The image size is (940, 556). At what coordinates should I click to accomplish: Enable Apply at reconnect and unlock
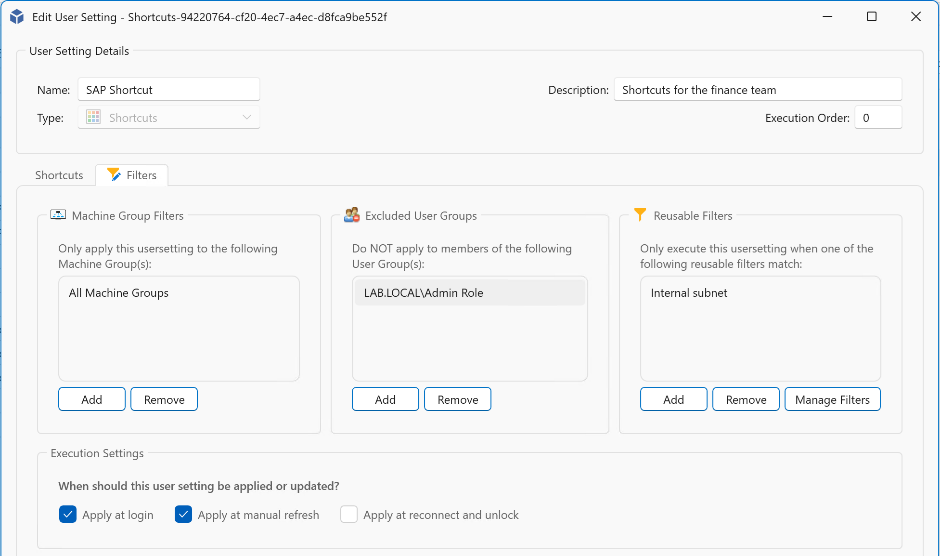[x=349, y=515]
